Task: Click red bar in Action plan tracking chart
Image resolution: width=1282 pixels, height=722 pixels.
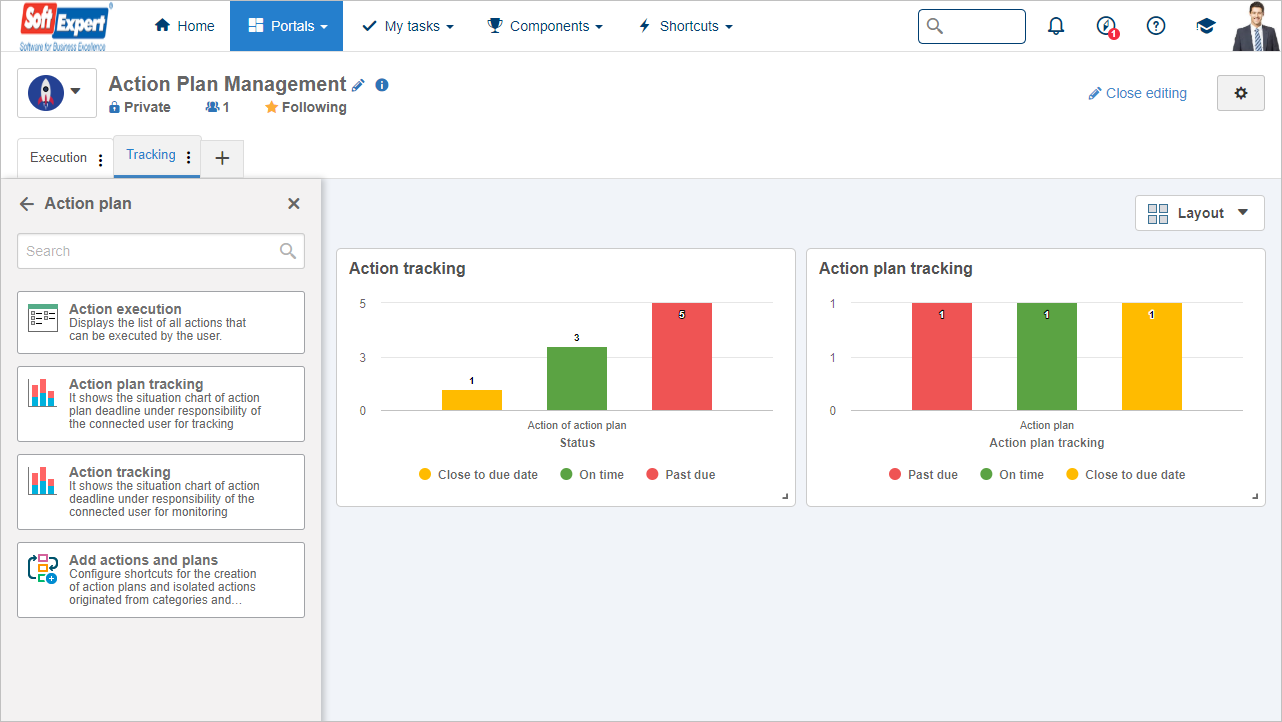Action: click(942, 357)
